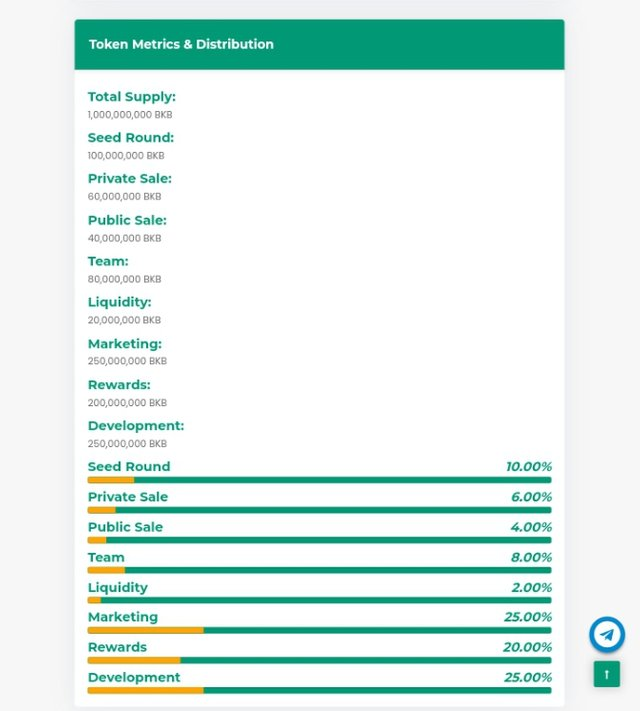Open the Telegram chat icon

click(x=607, y=635)
